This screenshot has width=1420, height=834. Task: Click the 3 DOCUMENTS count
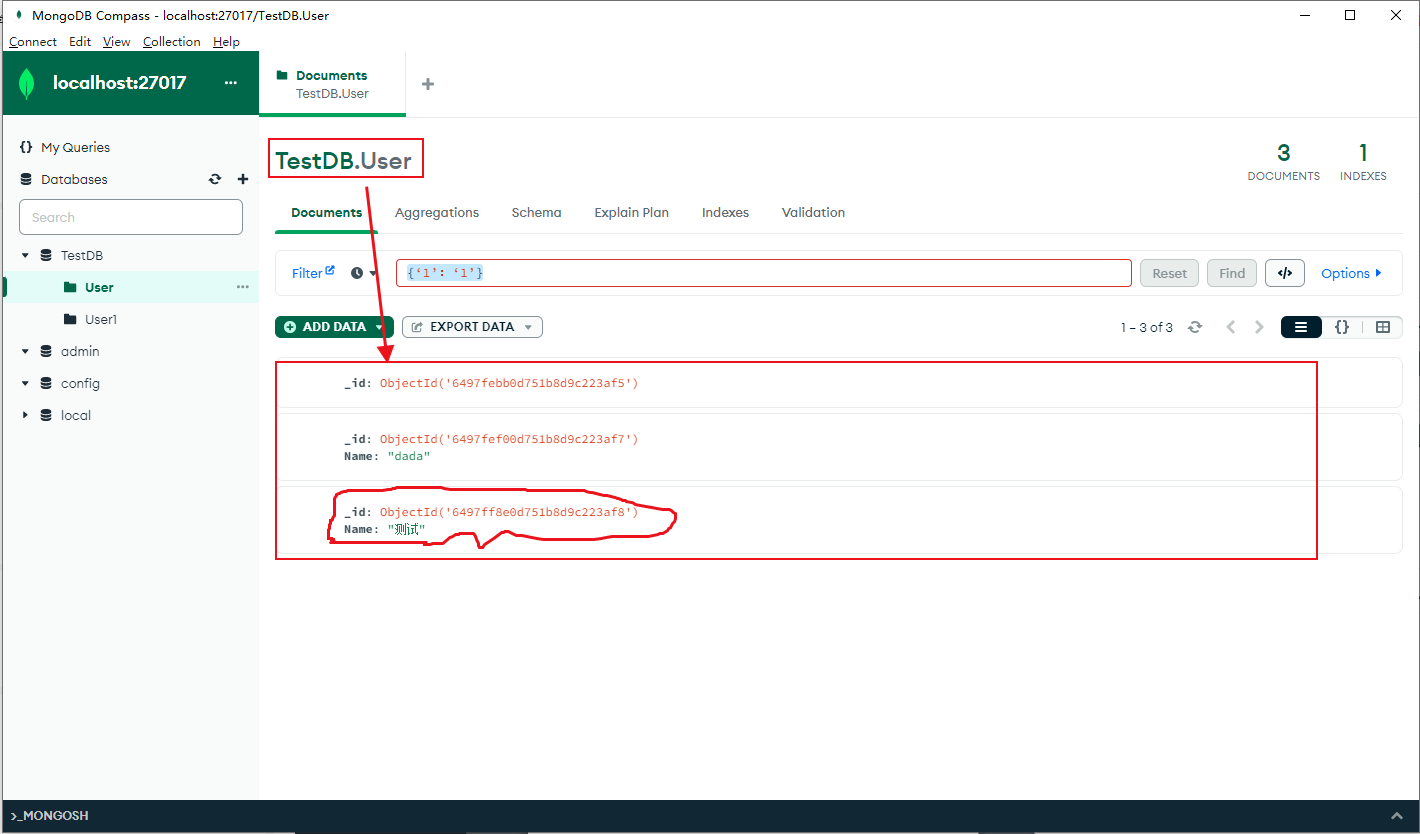tap(1284, 163)
